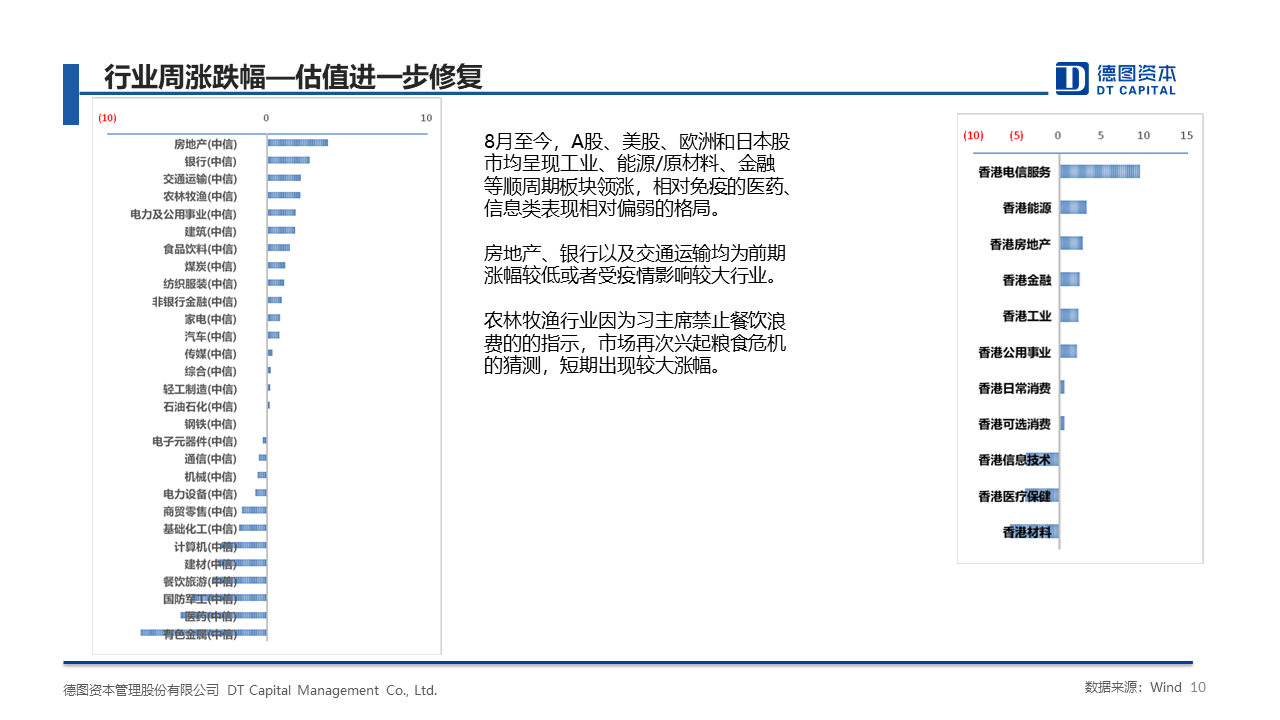Screen dimensions: 1280x720
Task: Click the 食品饮料(中信) chart label
Action: (200, 249)
